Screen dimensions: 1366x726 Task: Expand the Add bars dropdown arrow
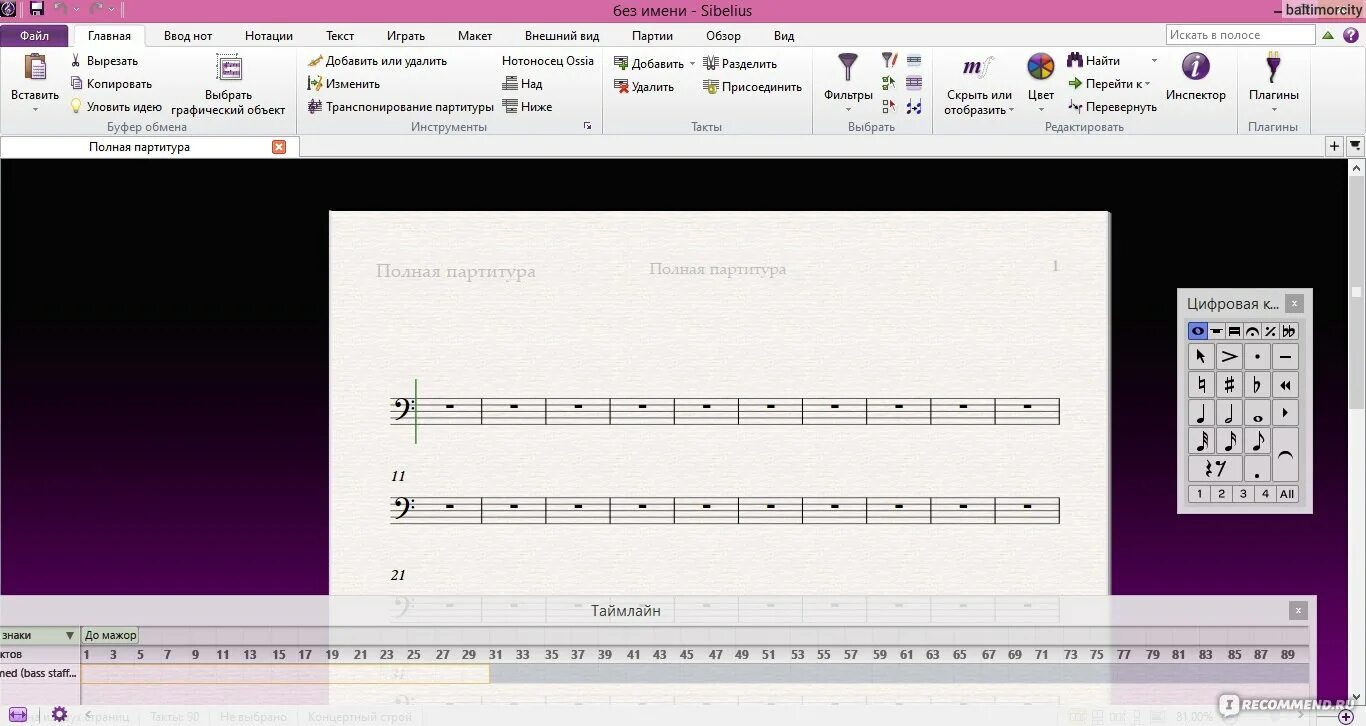pyautogui.click(x=692, y=64)
